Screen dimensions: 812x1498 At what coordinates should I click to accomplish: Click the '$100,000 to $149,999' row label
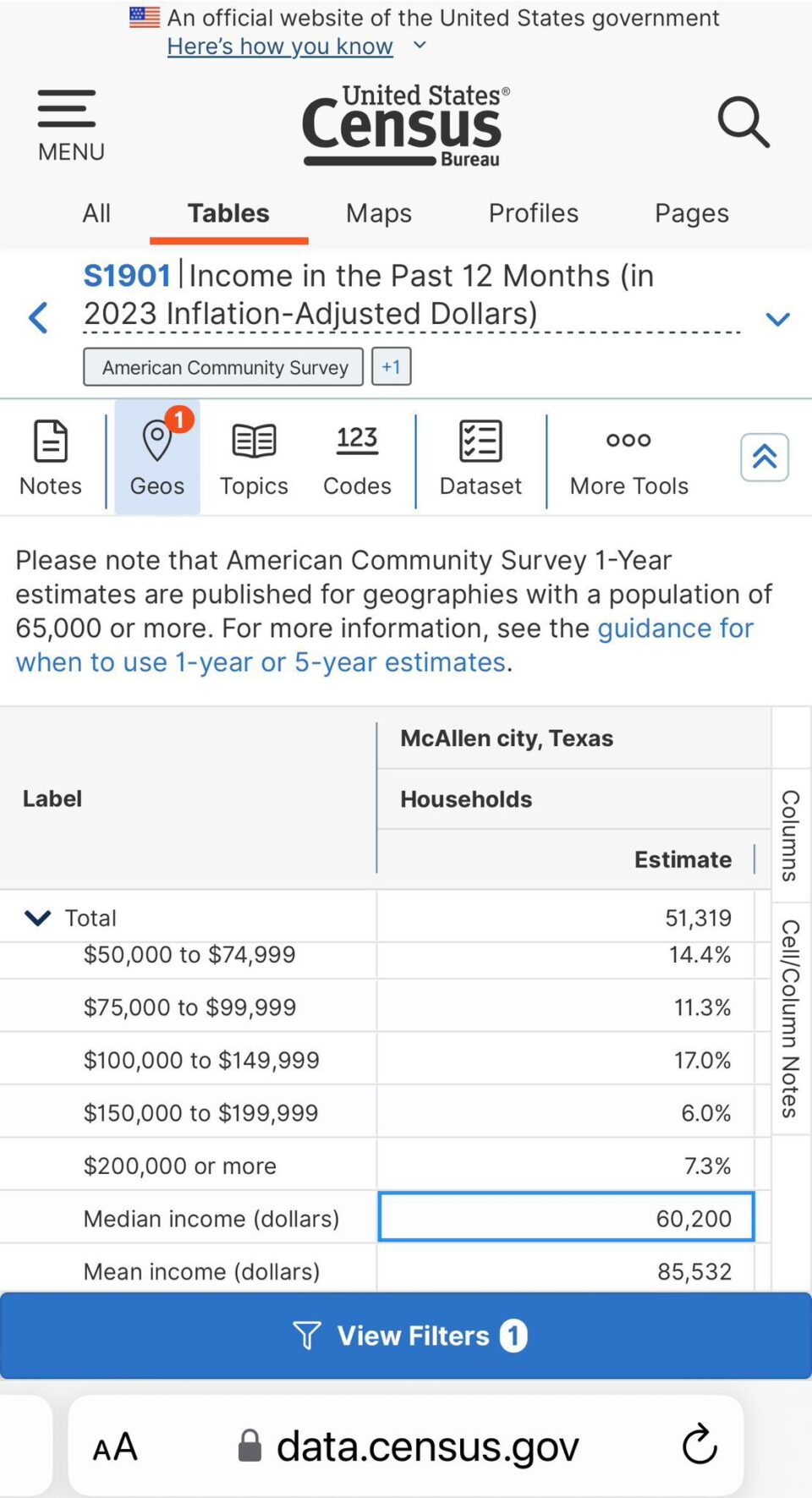[201, 1060]
